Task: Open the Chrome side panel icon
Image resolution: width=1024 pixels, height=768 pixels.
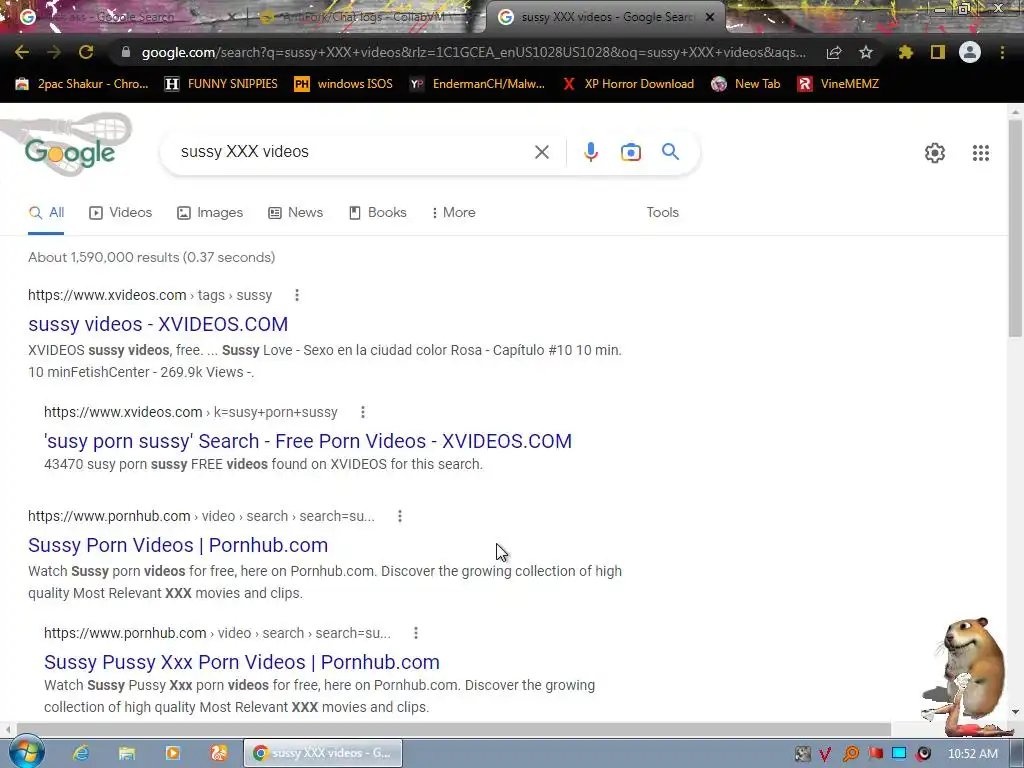Action: pyautogui.click(x=938, y=52)
